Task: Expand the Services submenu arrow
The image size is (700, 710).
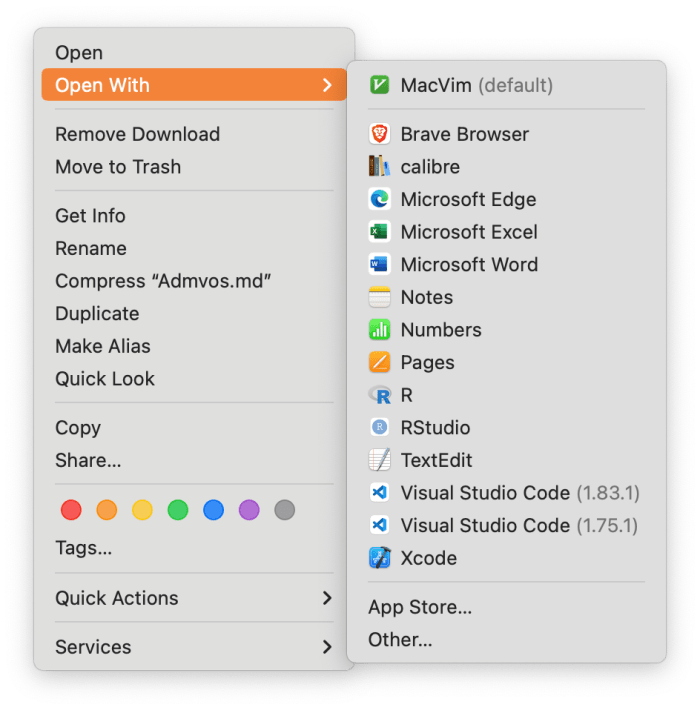Action: coord(327,647)
